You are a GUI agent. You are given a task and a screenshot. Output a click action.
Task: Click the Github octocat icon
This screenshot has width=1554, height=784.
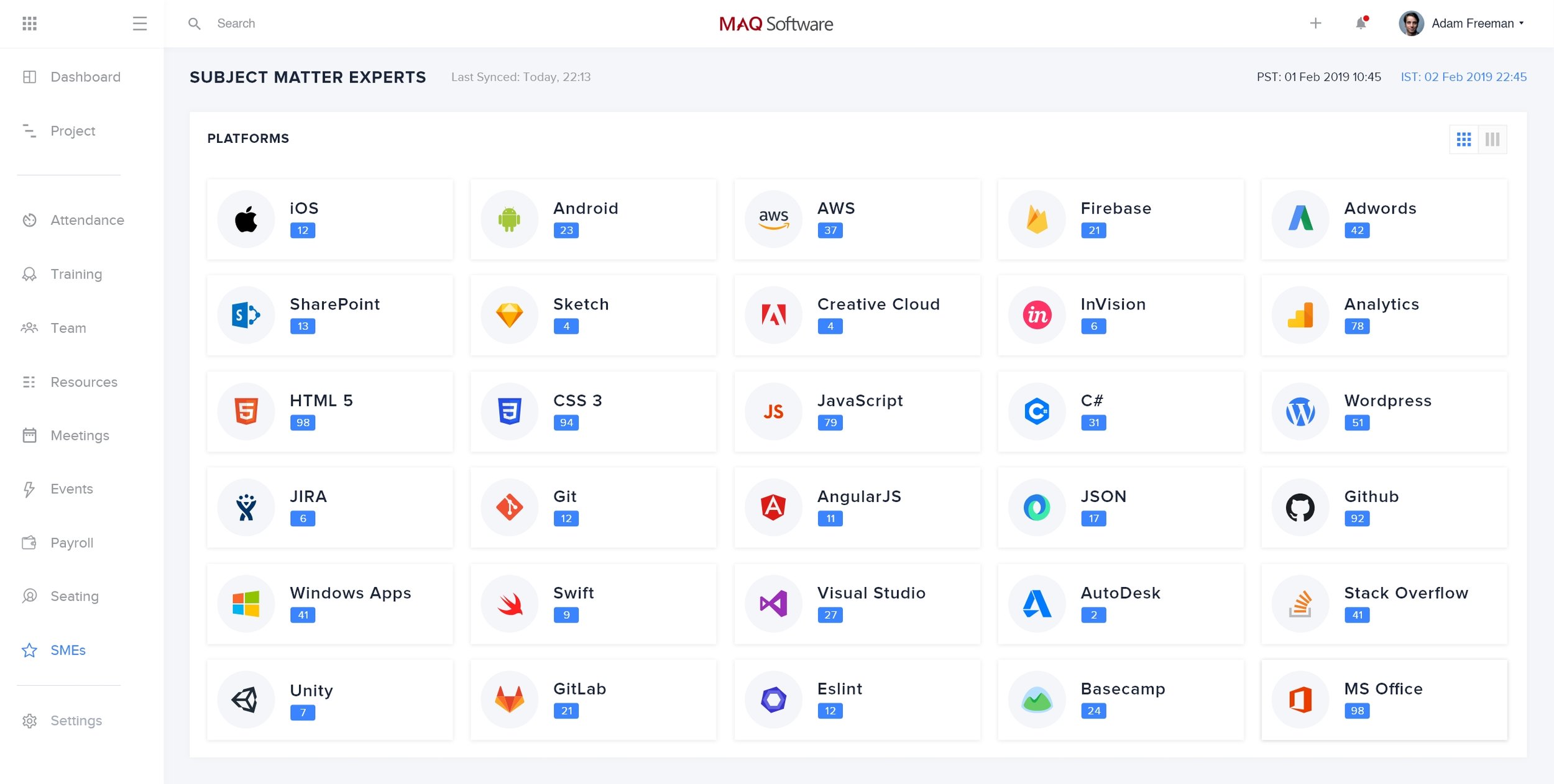pyautogui.click(x=1300, y=508)
